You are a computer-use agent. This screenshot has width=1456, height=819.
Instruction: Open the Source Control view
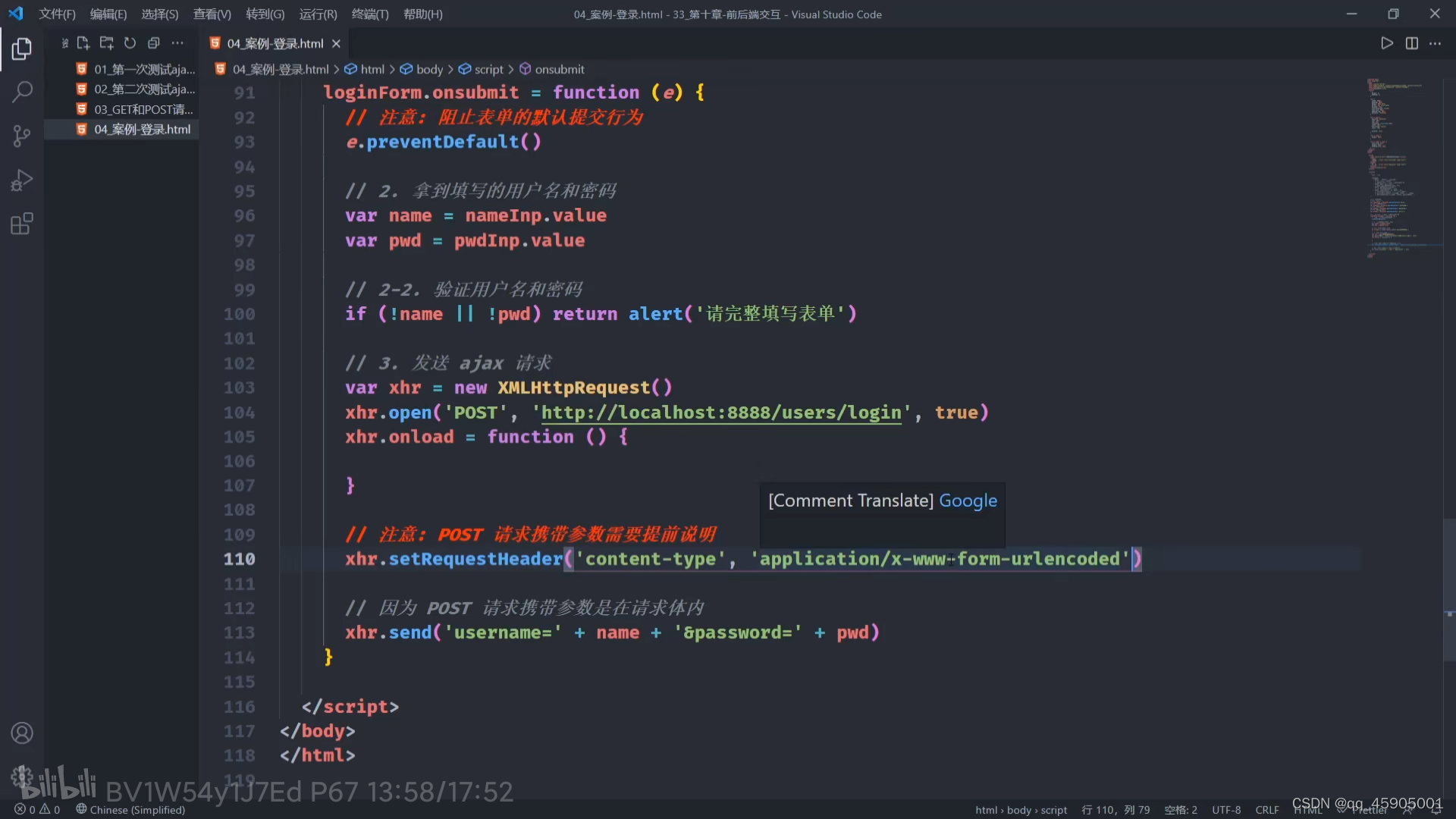tap(22, 136)
